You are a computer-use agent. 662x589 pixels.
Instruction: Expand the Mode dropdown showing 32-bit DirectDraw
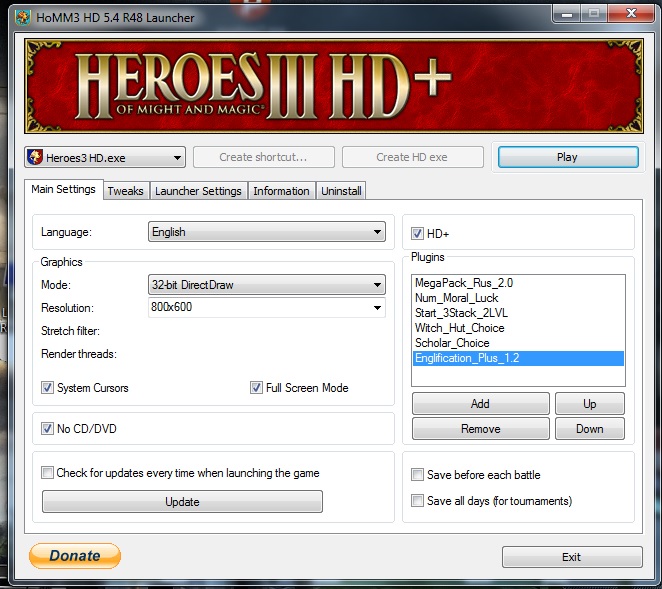(267, 285)
